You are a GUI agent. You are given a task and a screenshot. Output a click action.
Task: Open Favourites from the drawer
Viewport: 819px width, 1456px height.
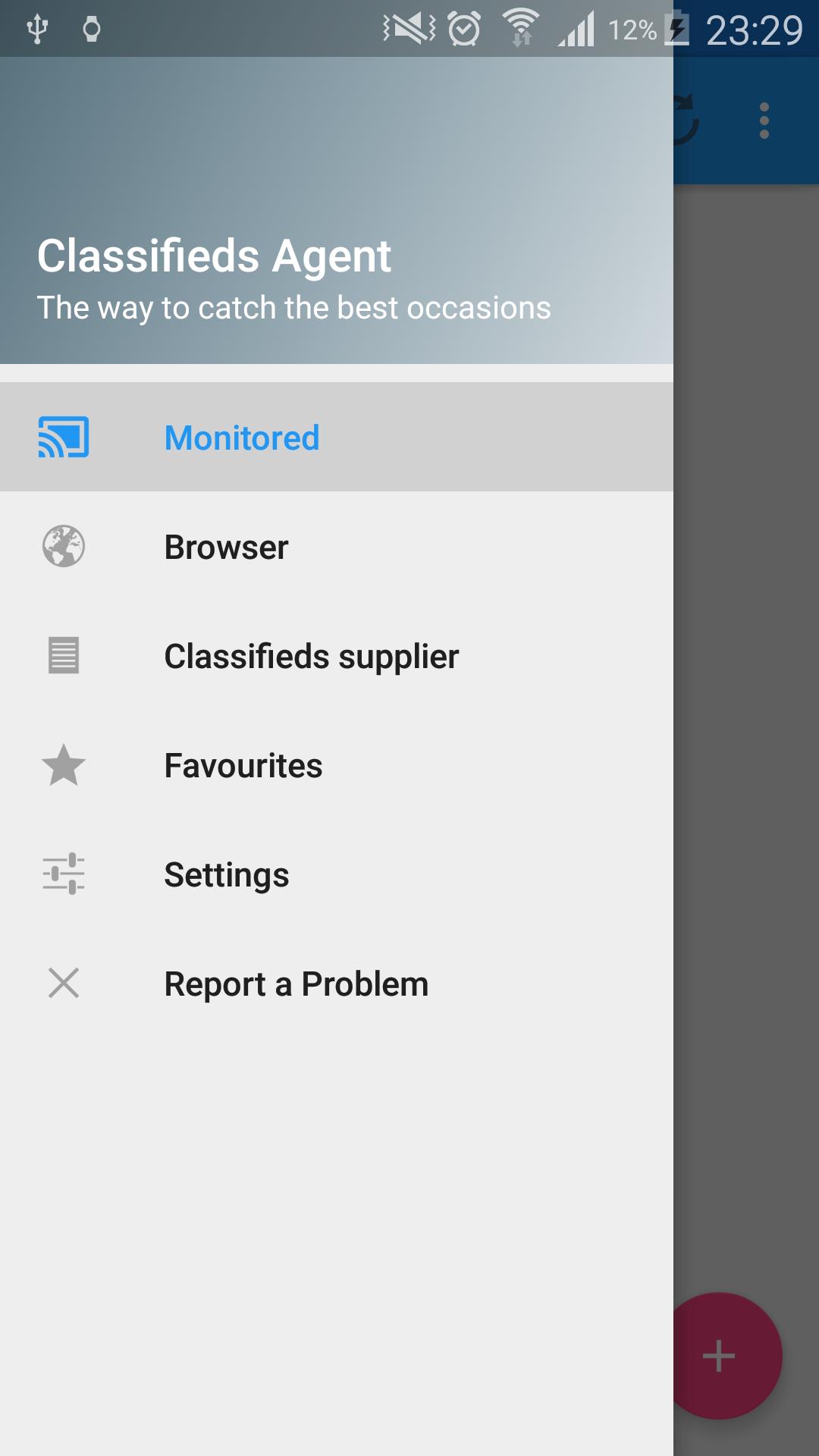[243, 765]
